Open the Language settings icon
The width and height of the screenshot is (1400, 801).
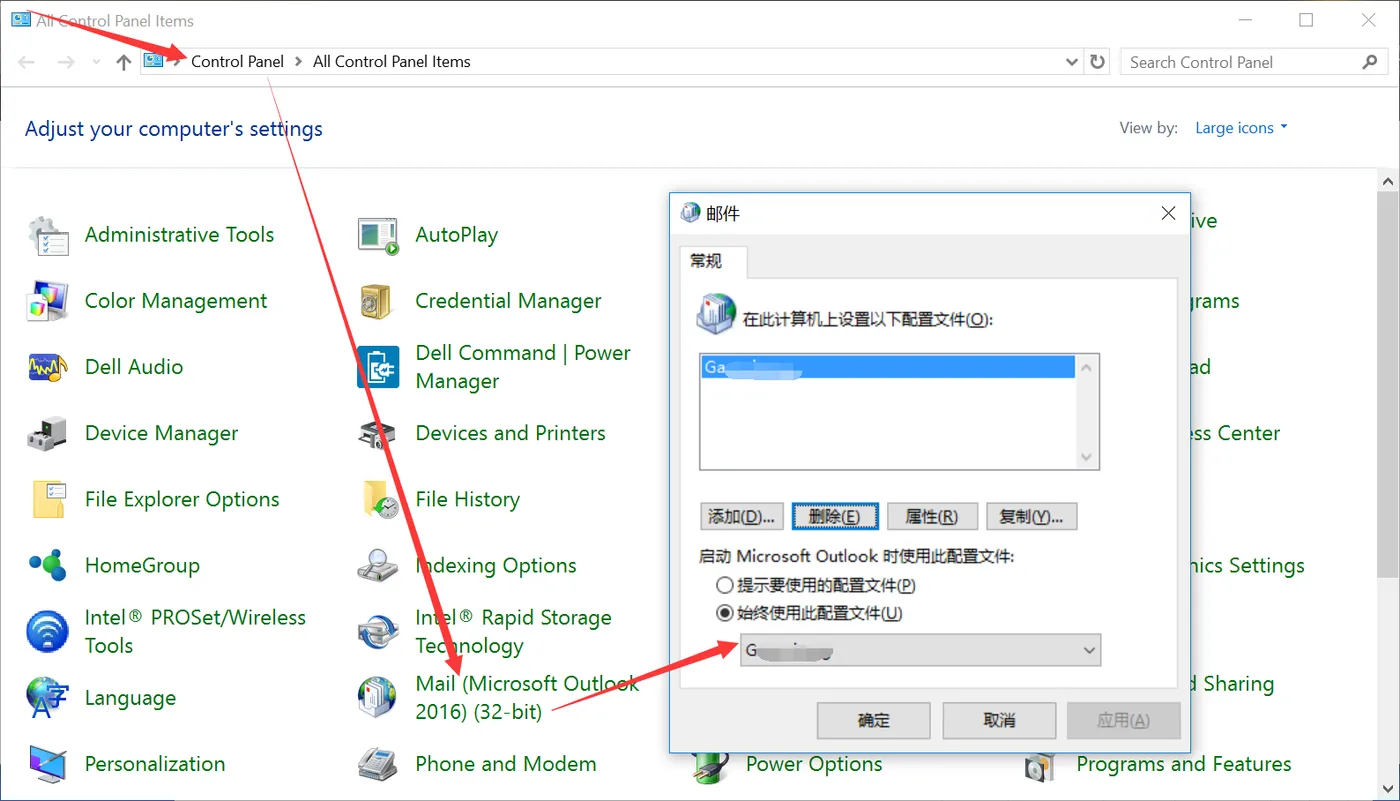[x=48, y=698]
